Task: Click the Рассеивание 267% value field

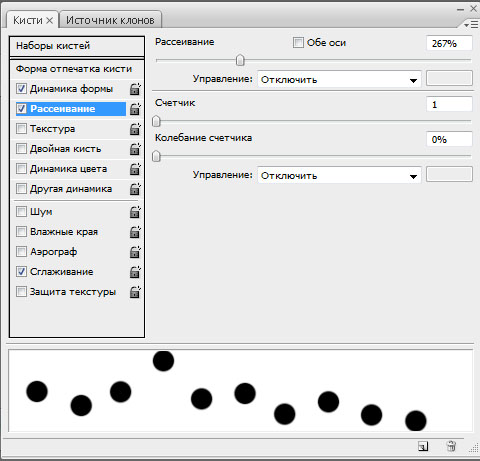Action: pos(449,43)
